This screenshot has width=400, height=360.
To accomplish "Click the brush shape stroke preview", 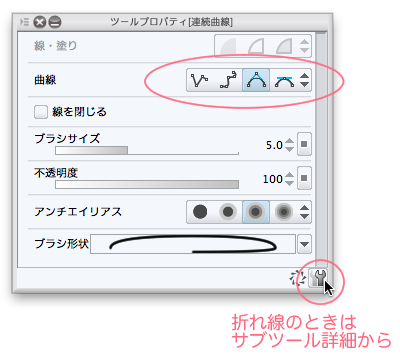I will coord(193,244).
